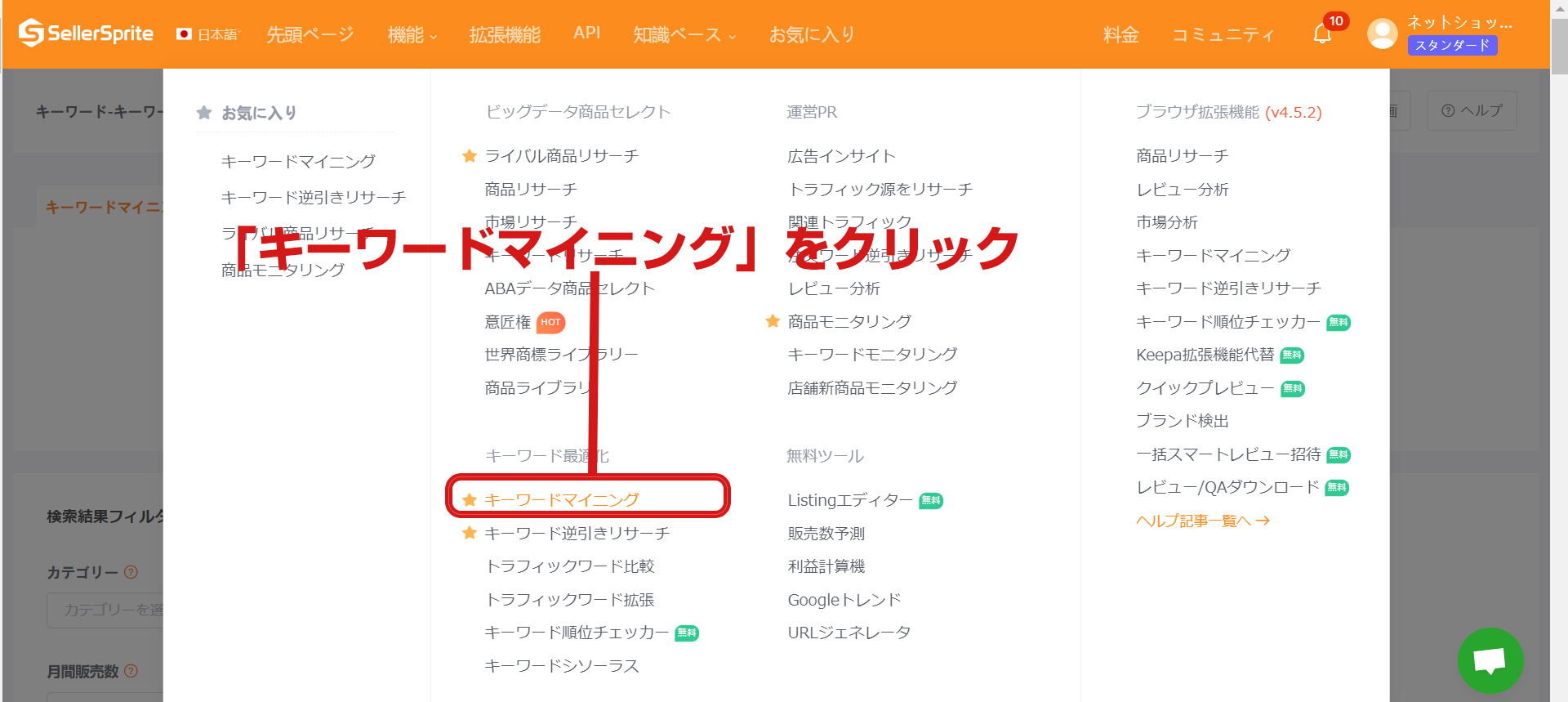This screenshot has width=1568, height=702.
Task: Open クイックプレビュー extension feature
Action: [1205, 388]
